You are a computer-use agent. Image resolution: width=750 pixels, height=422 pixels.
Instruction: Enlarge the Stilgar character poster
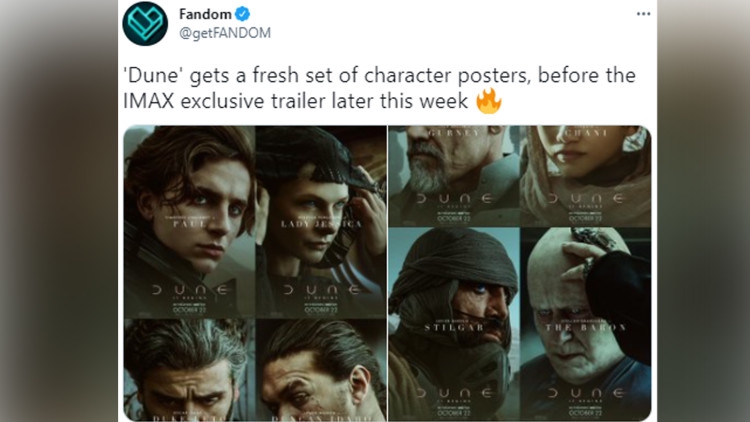pyautogui.click(x=454, y=320)
